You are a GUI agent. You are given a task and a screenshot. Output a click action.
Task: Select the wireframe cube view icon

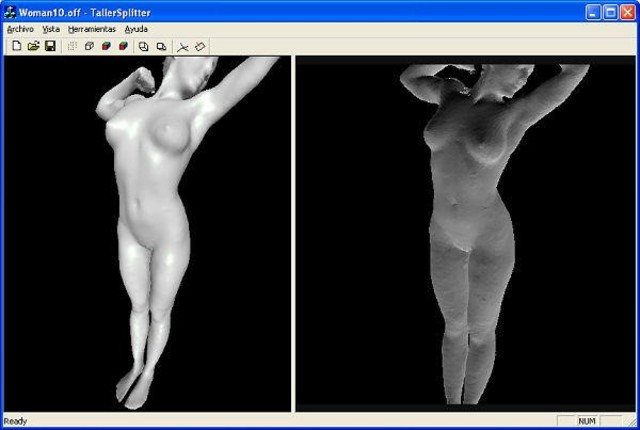click(89, 46)
